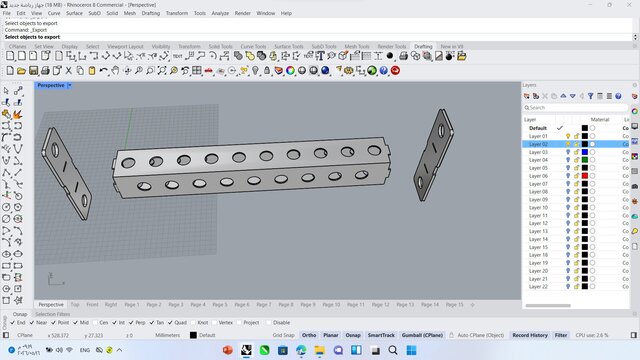Click Record History in the status bar
Image resolution: width=640 pixels, height=360 pixels.
[x=530, y=335]
